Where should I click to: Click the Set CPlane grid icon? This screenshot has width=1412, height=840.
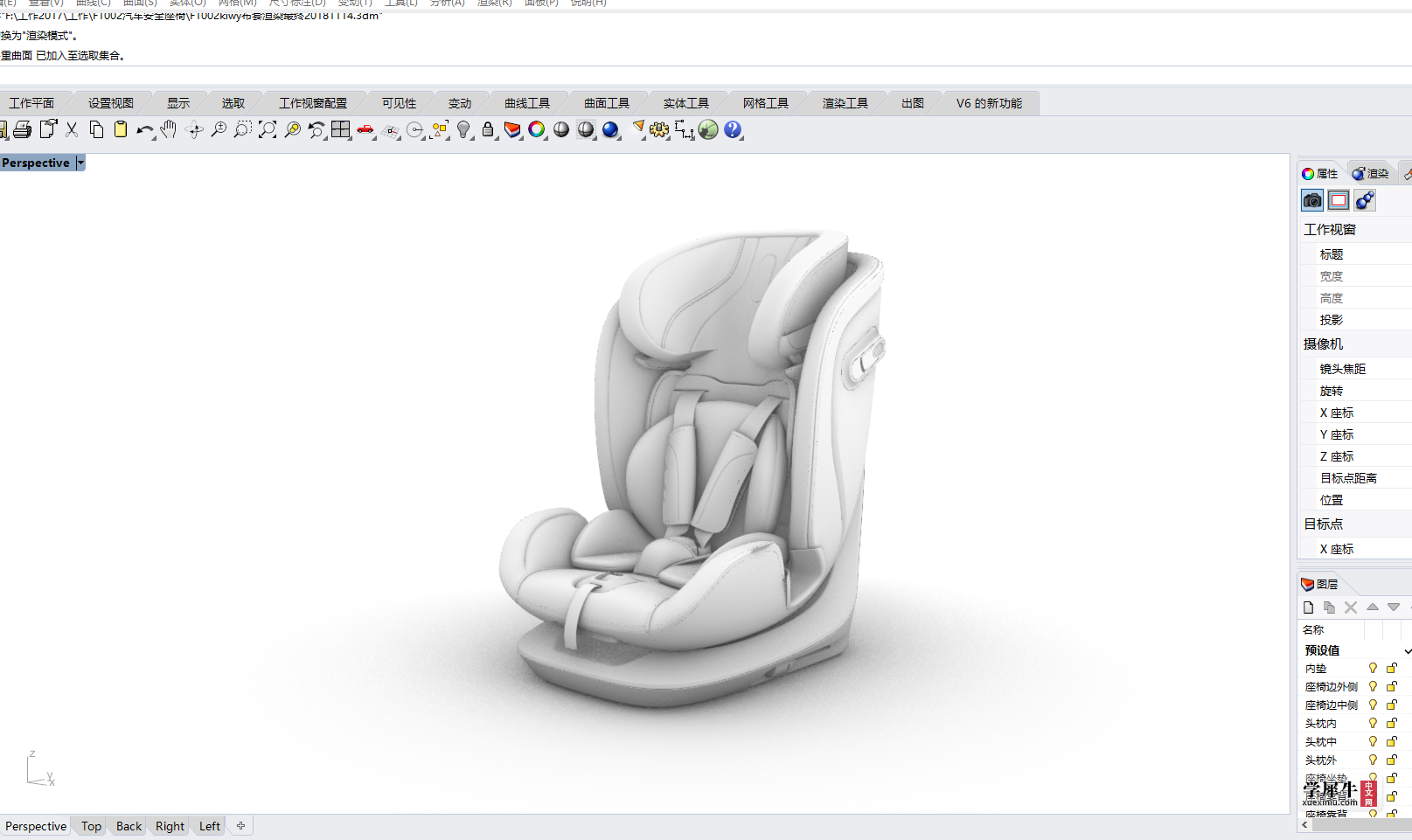[391, 130]
